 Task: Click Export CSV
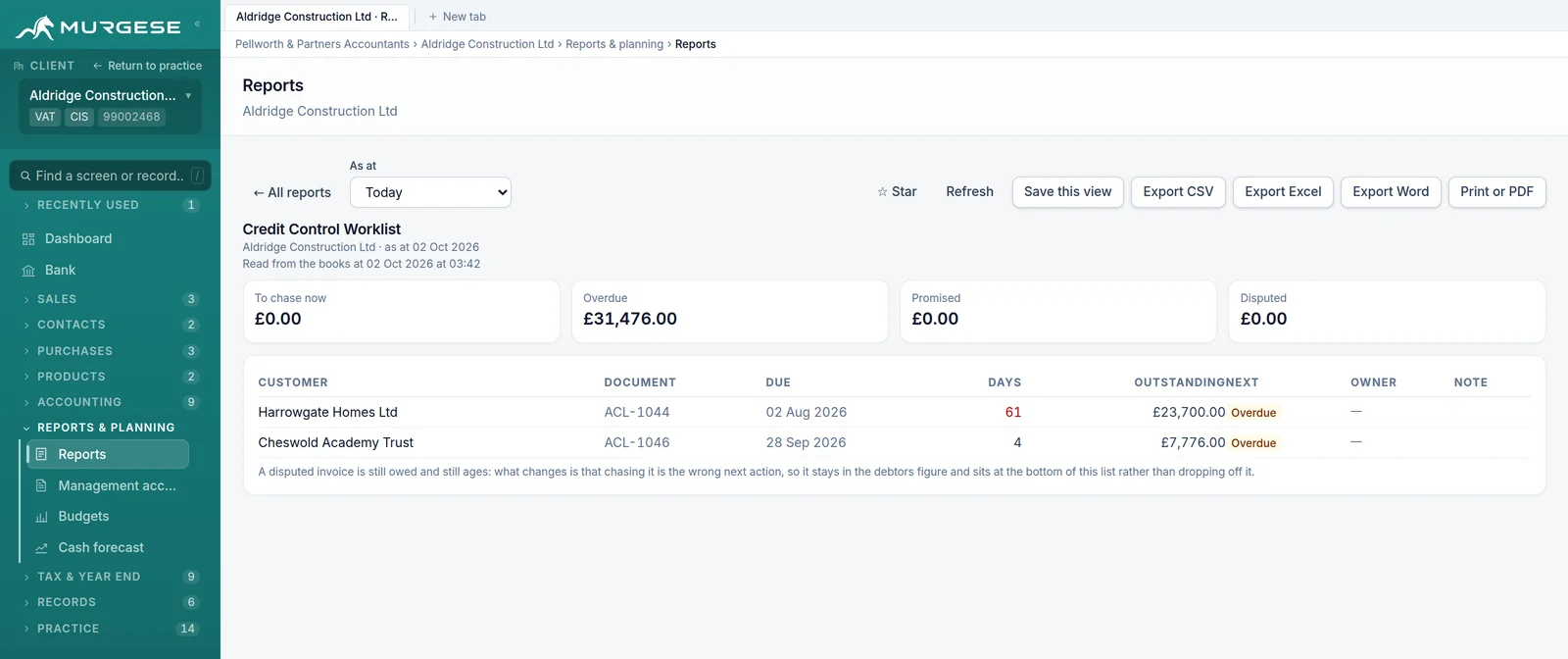point(1178,192)
